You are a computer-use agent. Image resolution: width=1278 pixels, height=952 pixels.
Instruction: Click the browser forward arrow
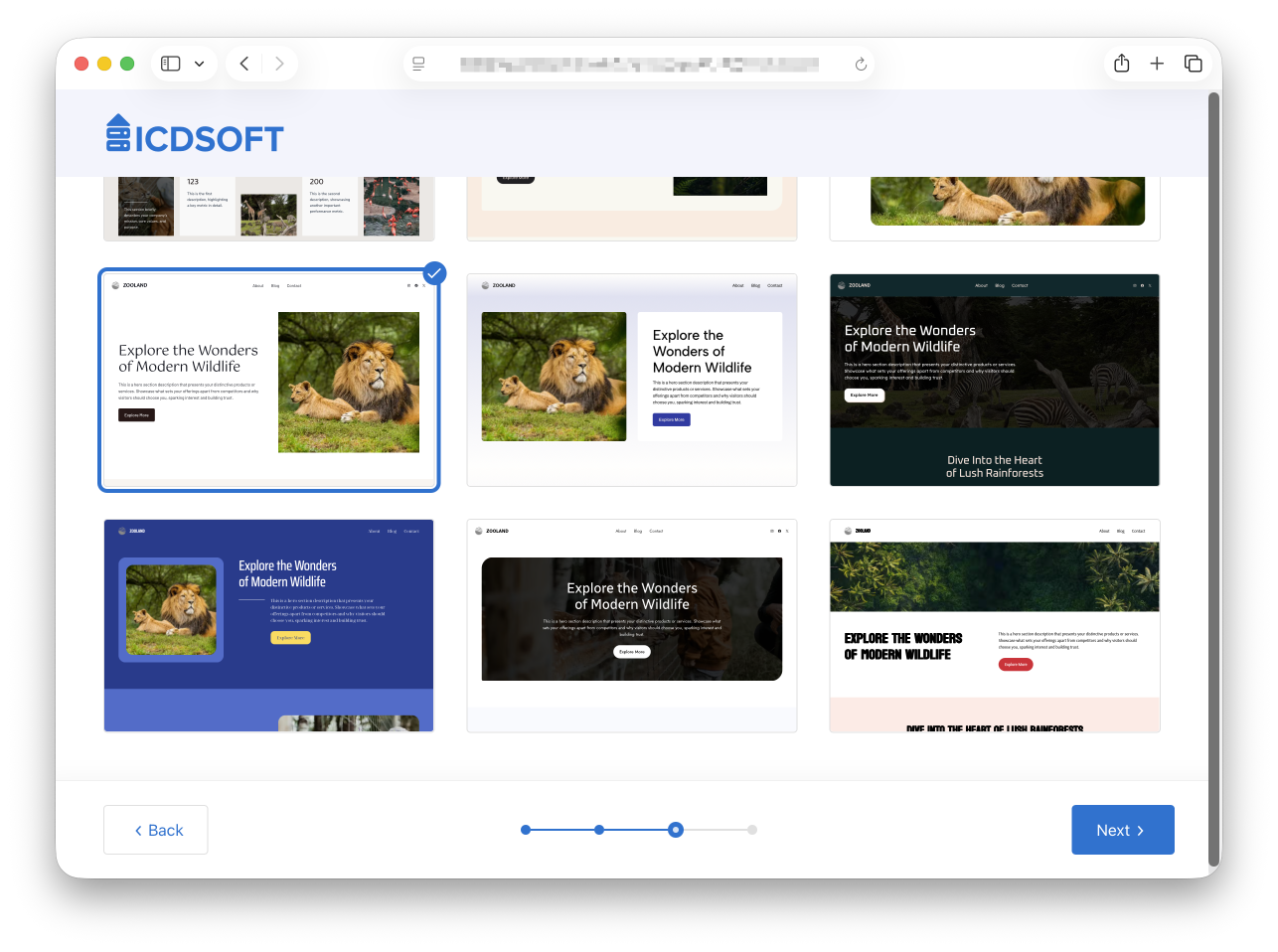pyautogui.click(x=279, y=64)
